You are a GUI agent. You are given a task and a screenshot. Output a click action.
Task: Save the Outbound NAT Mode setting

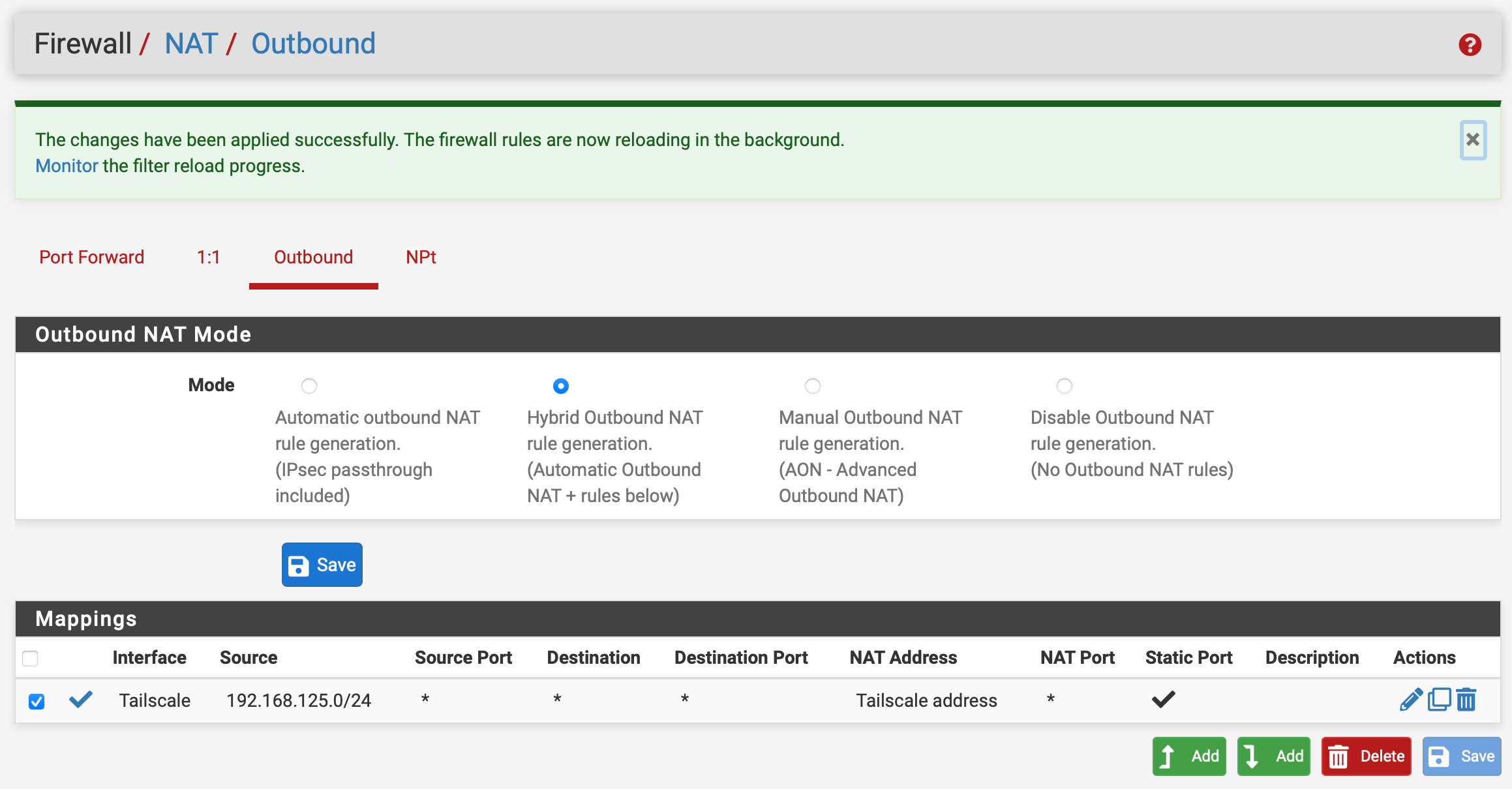click(322, 565)
